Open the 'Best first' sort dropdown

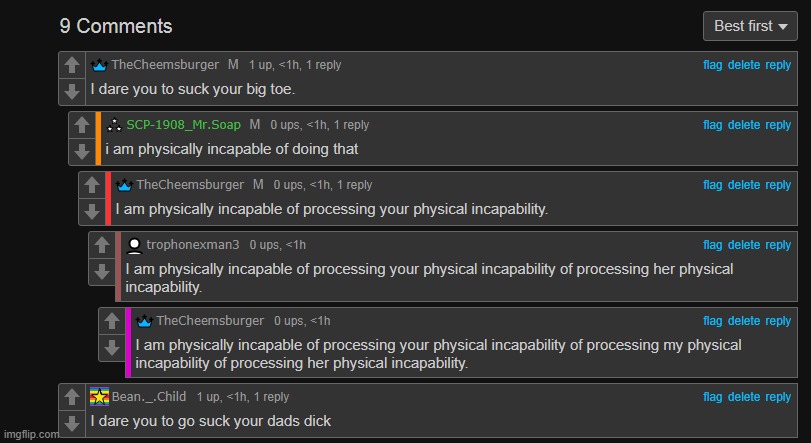pyautogui.click(x=749, y=26)
